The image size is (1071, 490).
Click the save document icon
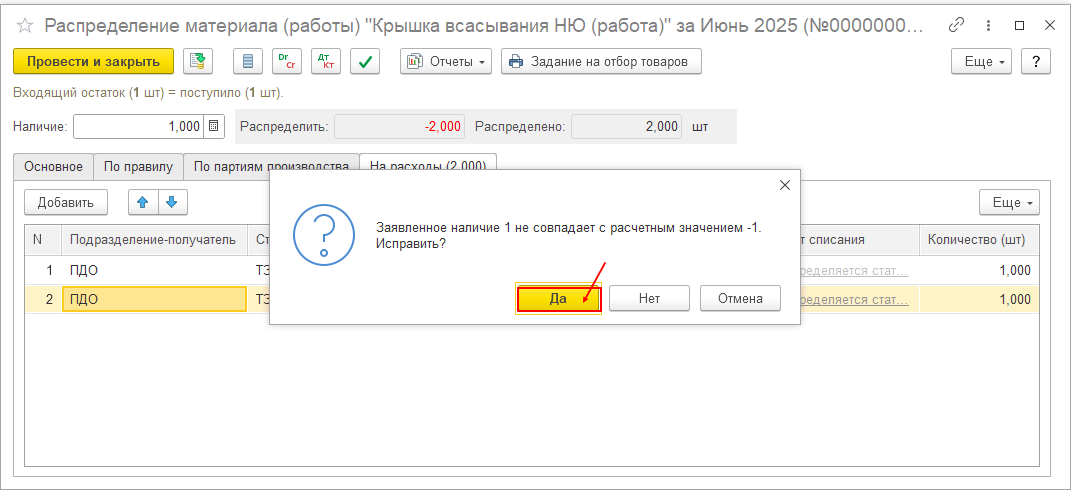[198, 62]
